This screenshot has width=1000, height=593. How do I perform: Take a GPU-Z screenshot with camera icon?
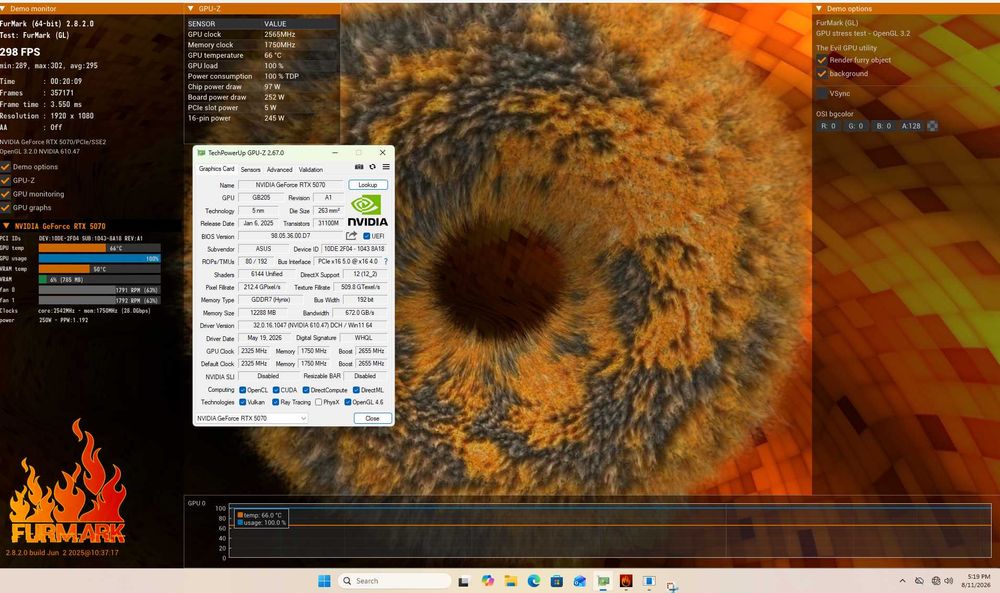[x=359, y=167]
